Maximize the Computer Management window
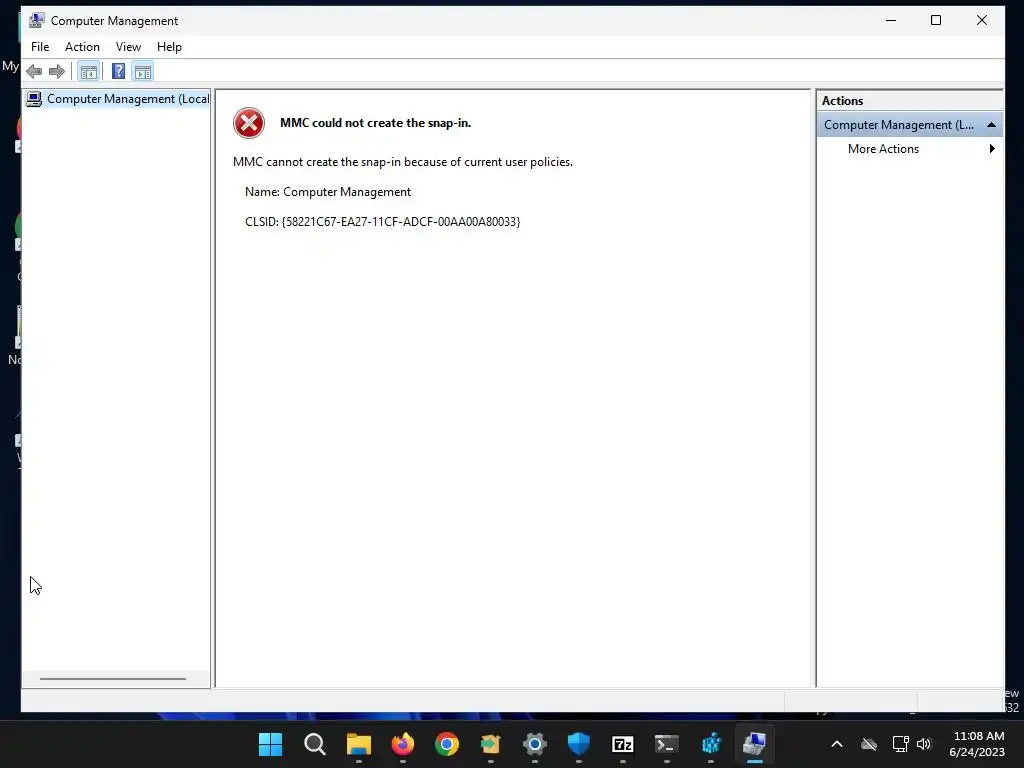 [936, 20]
